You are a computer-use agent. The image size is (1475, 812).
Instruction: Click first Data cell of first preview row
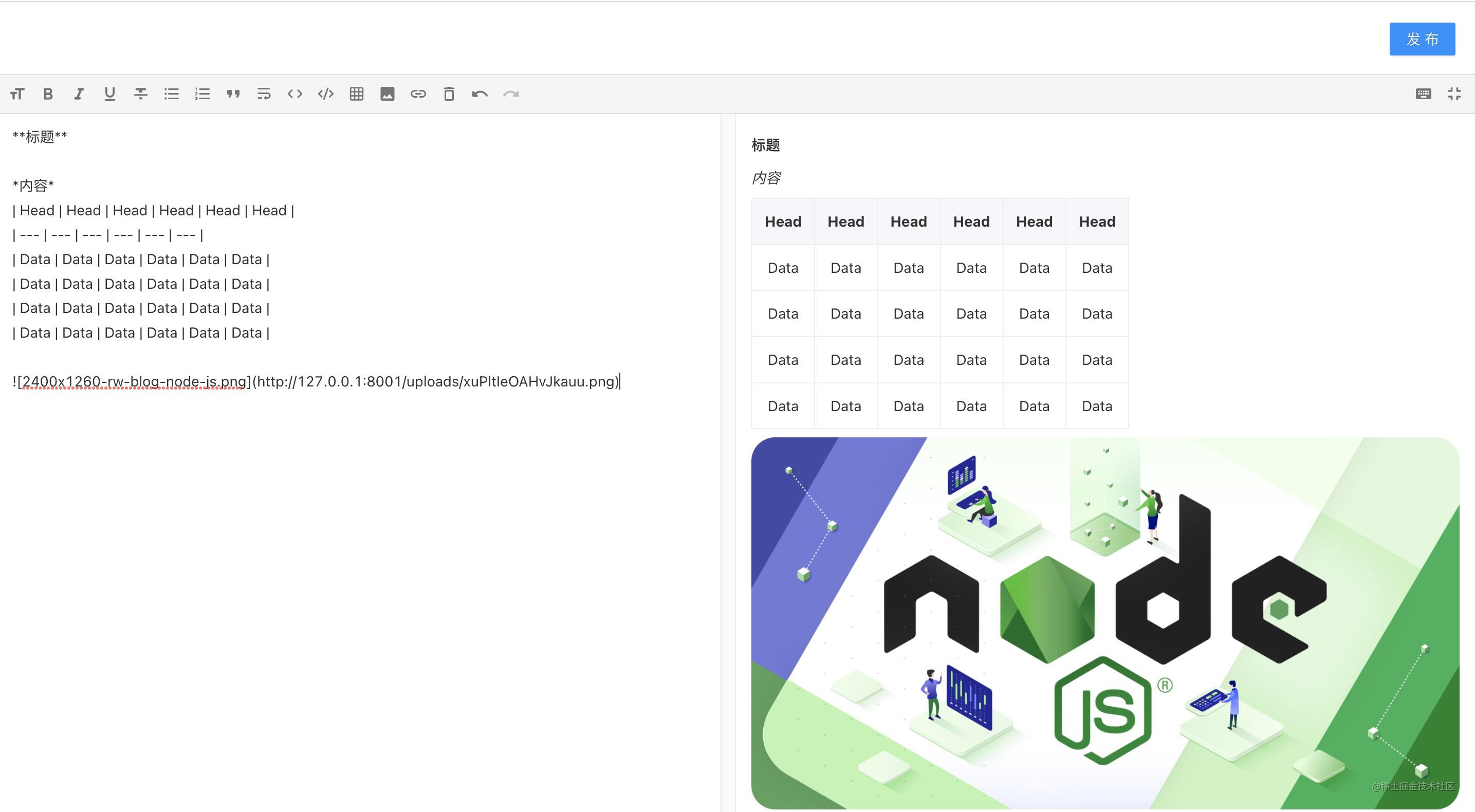[783, 268]
